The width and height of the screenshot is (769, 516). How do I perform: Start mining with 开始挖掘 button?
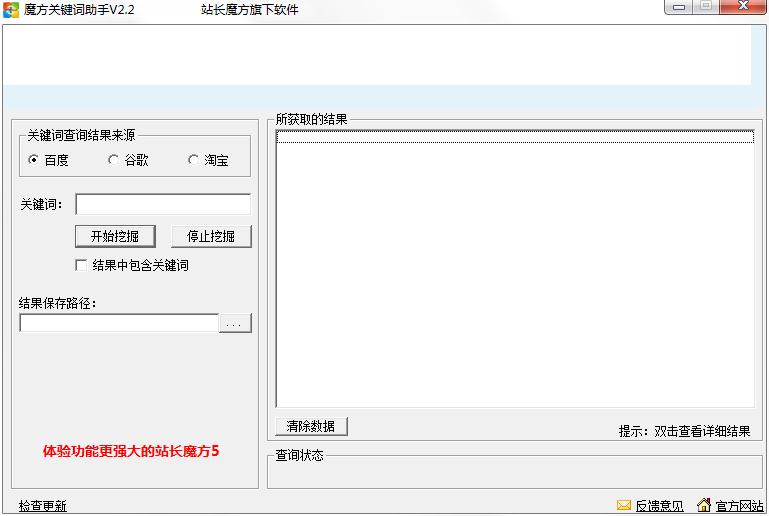point(115,236)
